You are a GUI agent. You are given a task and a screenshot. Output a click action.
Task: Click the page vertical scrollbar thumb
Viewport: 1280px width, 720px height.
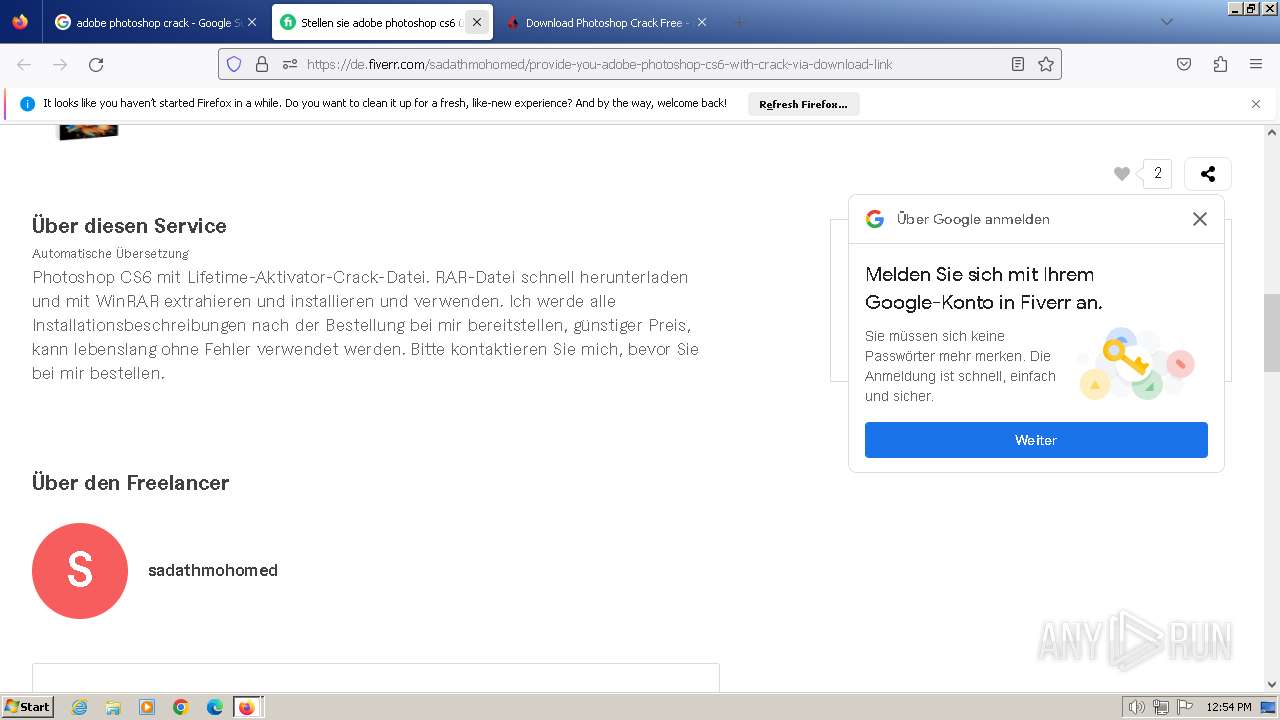[x=1272, y=333]
